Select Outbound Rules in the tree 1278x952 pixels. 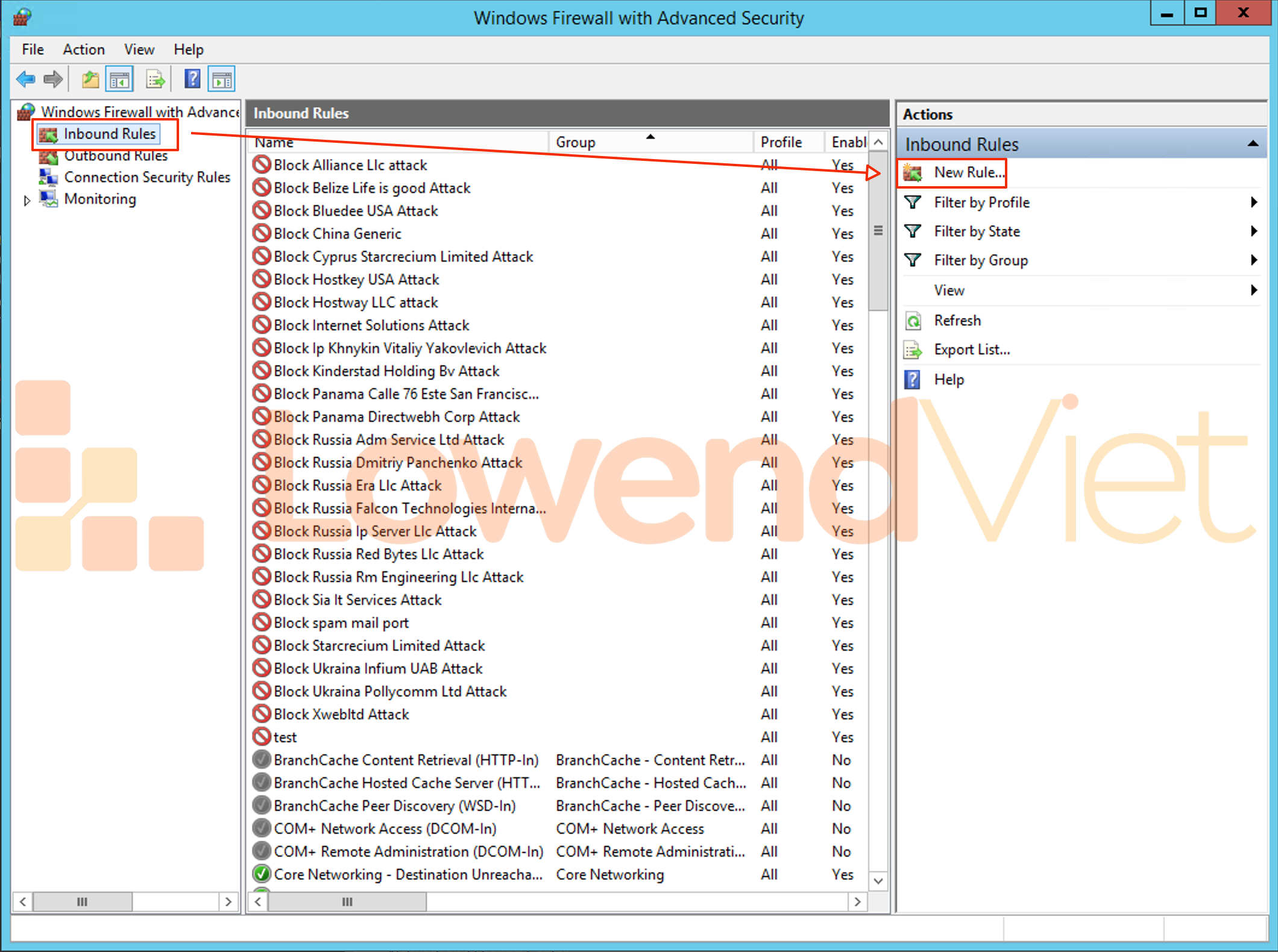pos(116,156)
